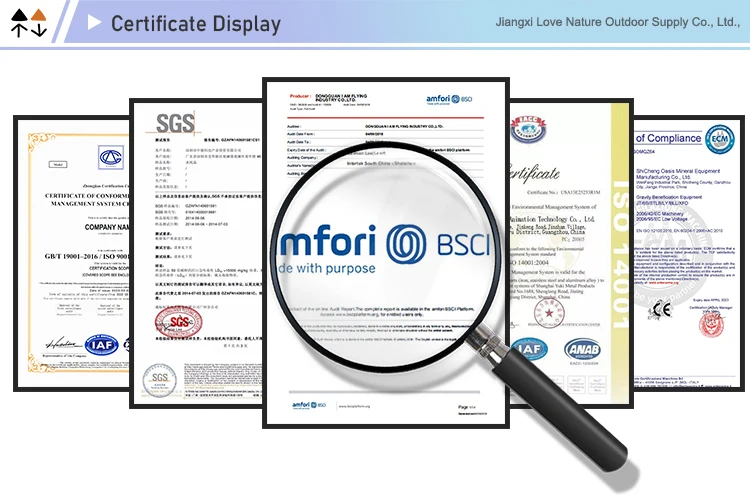Click the ECM round logo

pyautogui.click(x=719, y=139)
